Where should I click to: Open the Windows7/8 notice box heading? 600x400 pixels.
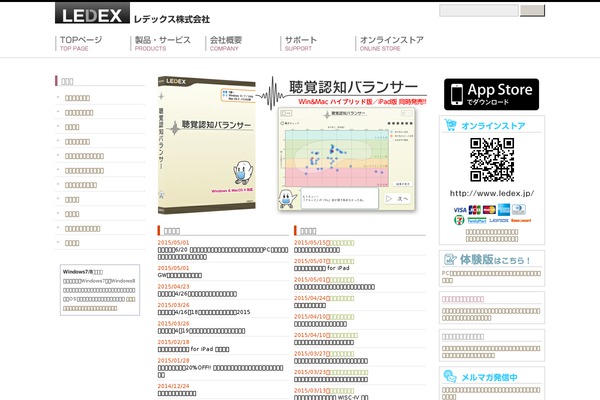(83, 272)
